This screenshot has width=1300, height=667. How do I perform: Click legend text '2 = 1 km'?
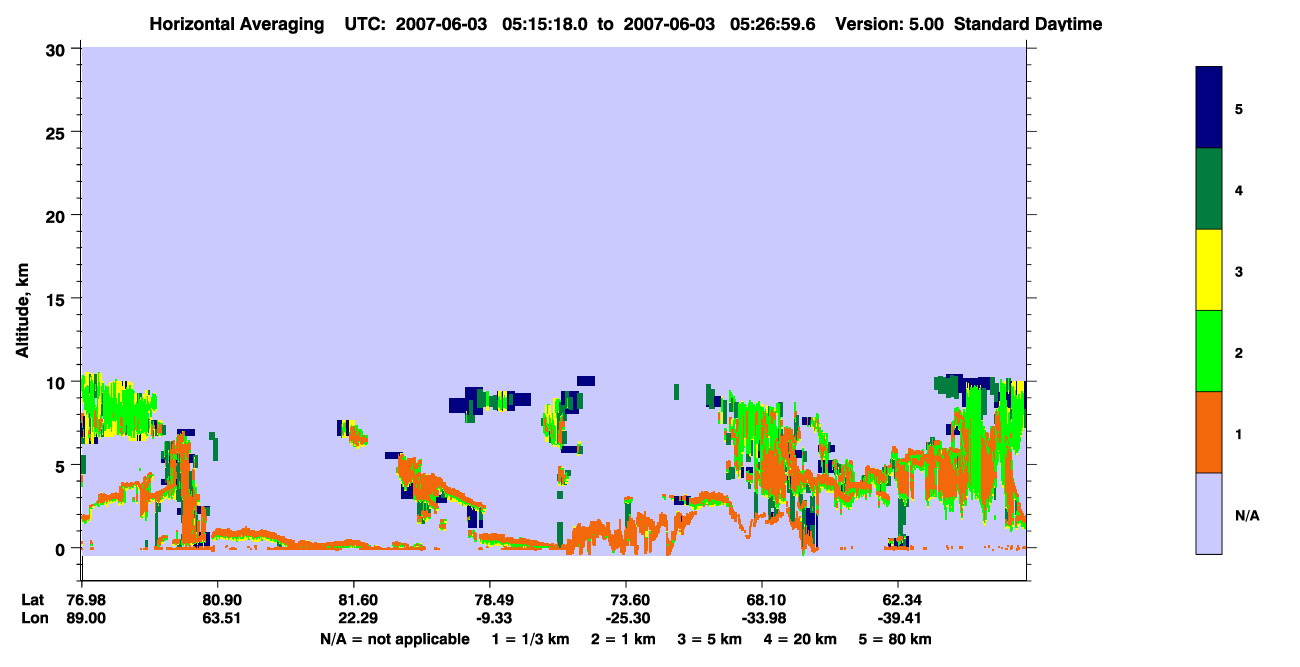pos(624,639)
